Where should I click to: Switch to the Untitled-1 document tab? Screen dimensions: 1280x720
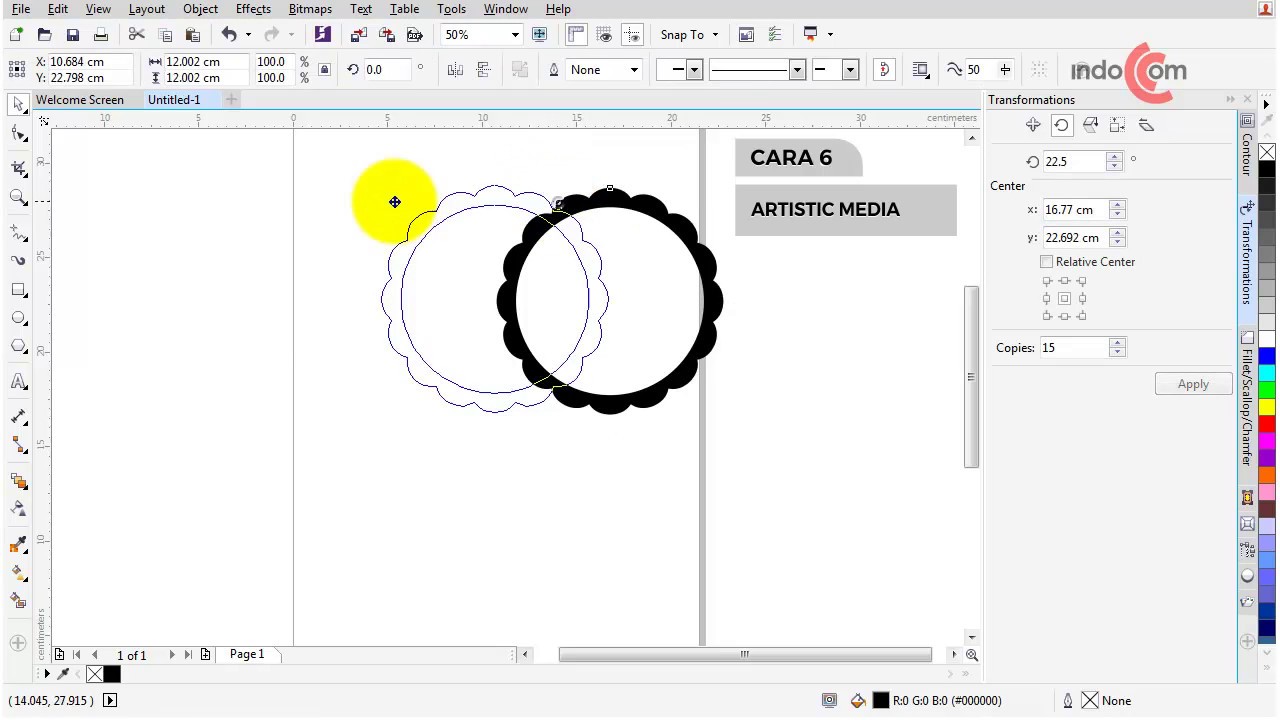(x=174, y=99)
